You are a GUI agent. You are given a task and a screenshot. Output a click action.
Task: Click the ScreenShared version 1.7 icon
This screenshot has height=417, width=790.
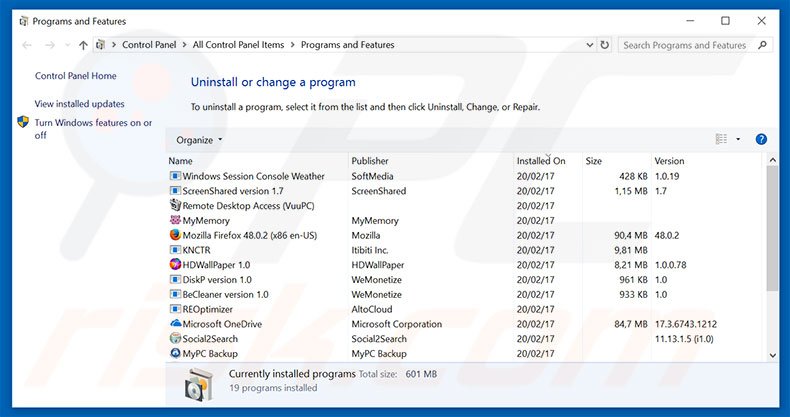point(175,191)
